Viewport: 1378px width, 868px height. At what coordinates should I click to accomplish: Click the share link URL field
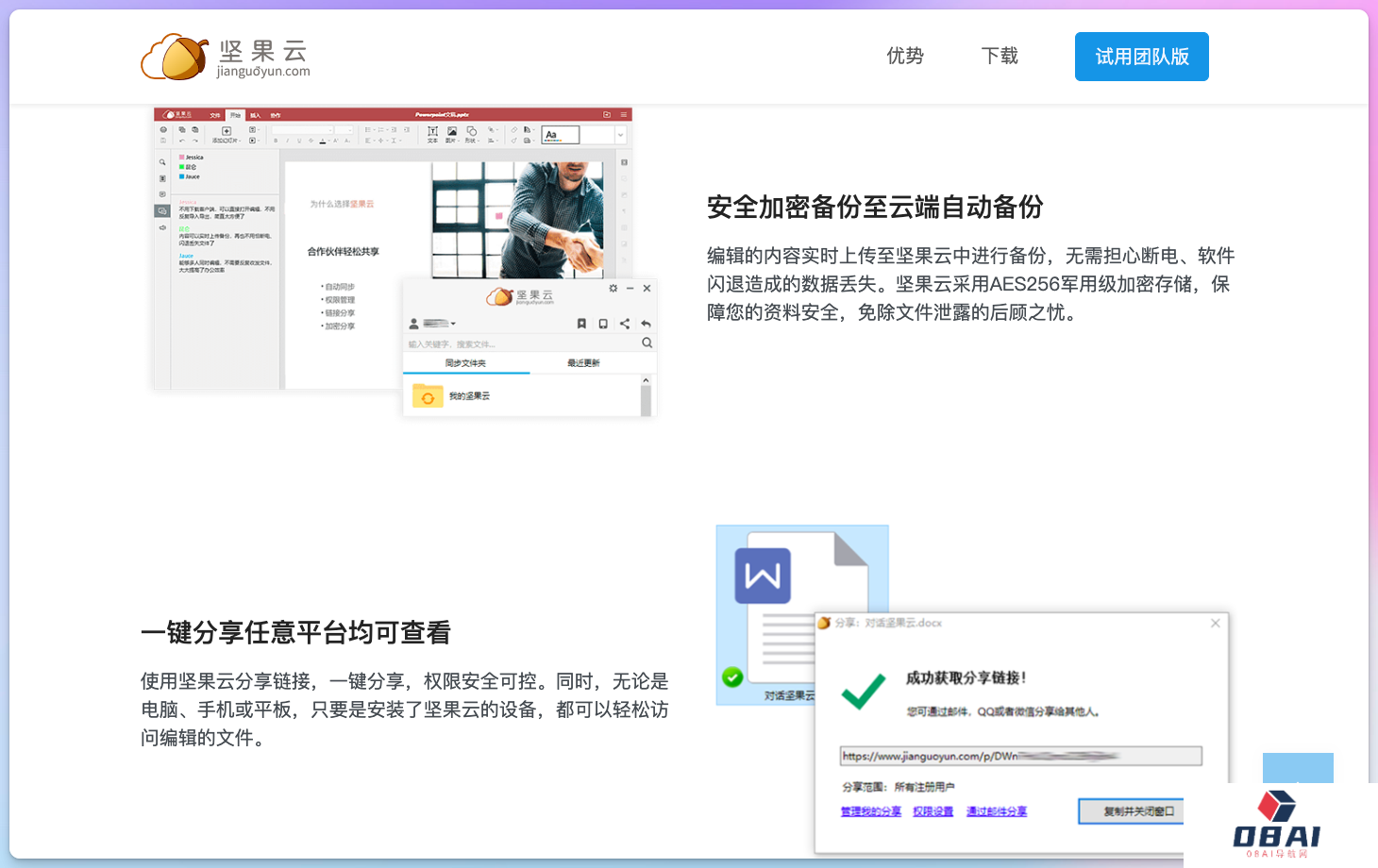pyautogui.click(x=1020, y=756)
